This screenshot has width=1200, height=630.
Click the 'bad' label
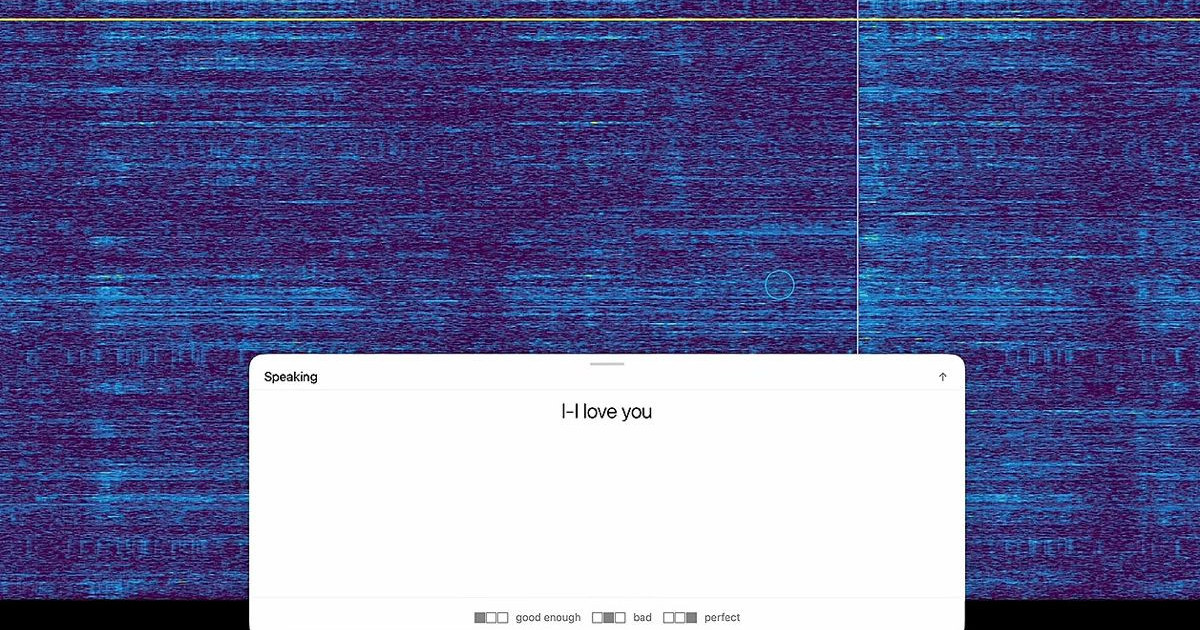pyautogui.click(x=642, y=618)
